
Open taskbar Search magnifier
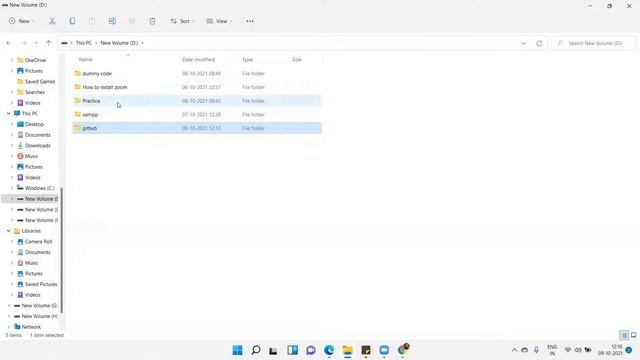point(256,350)
